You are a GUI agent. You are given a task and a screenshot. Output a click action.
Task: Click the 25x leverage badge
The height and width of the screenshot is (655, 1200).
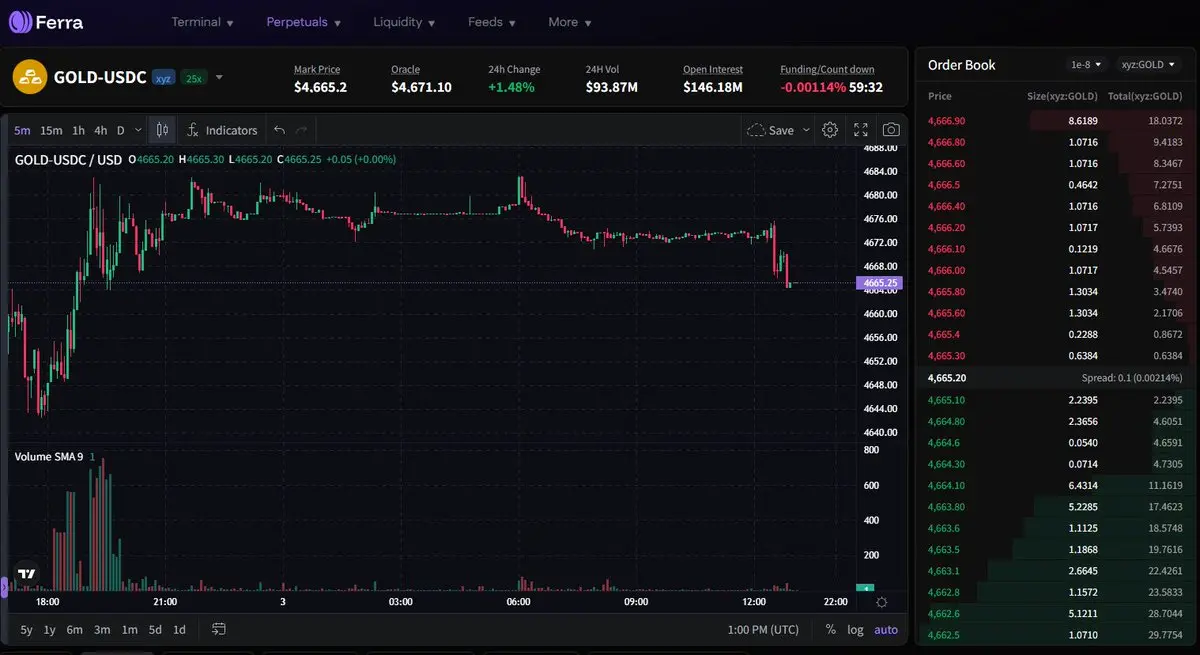193,78
